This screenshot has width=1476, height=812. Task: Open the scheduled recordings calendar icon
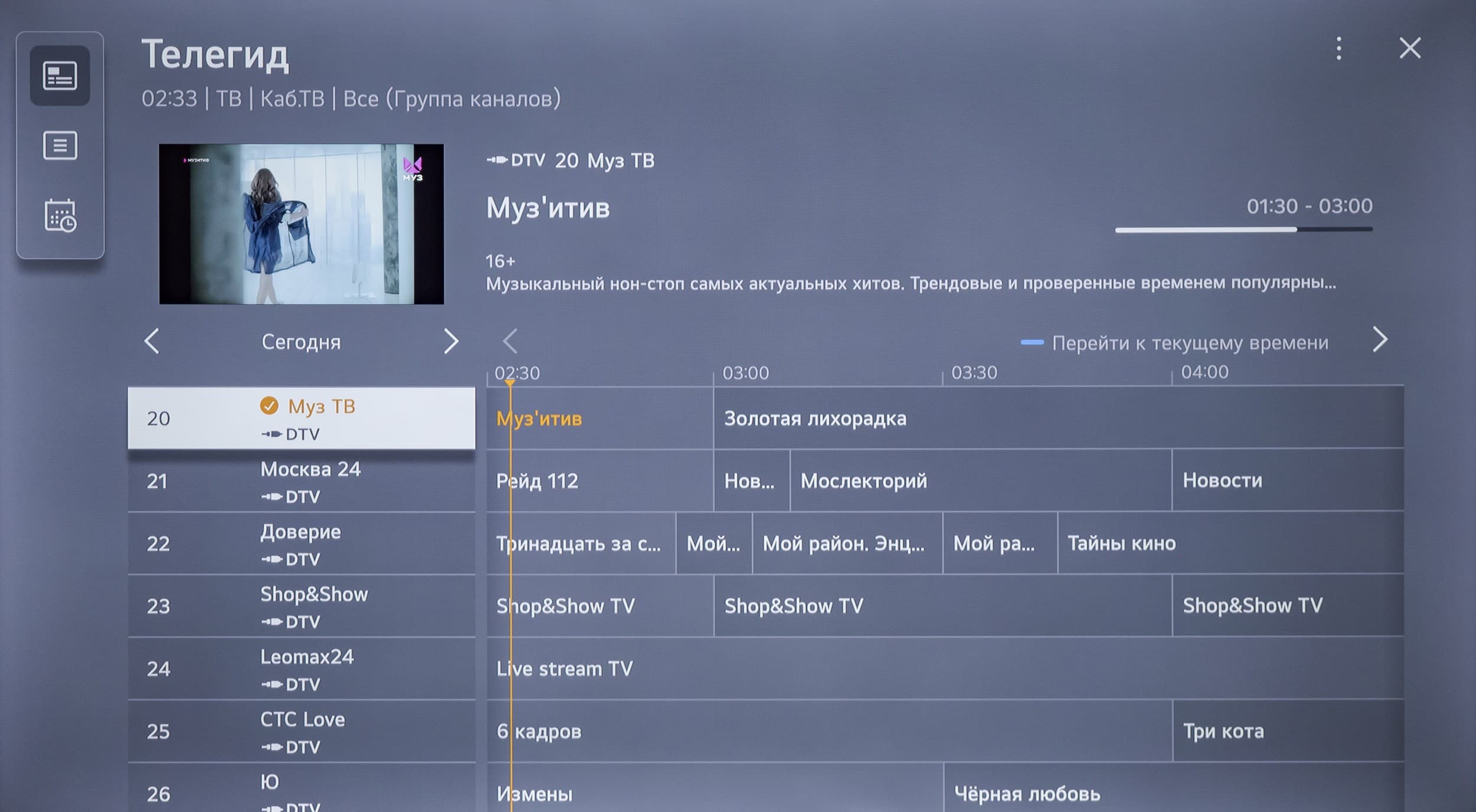tap(60, 215)
